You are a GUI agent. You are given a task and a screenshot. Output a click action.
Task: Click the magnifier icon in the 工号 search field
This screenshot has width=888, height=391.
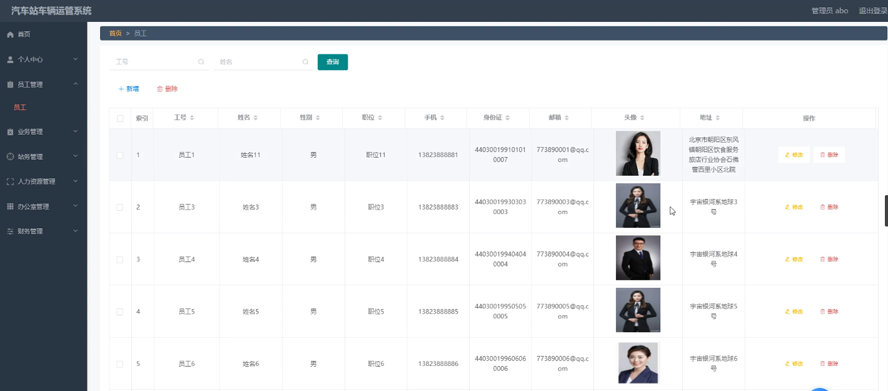[x=201, y=62]
